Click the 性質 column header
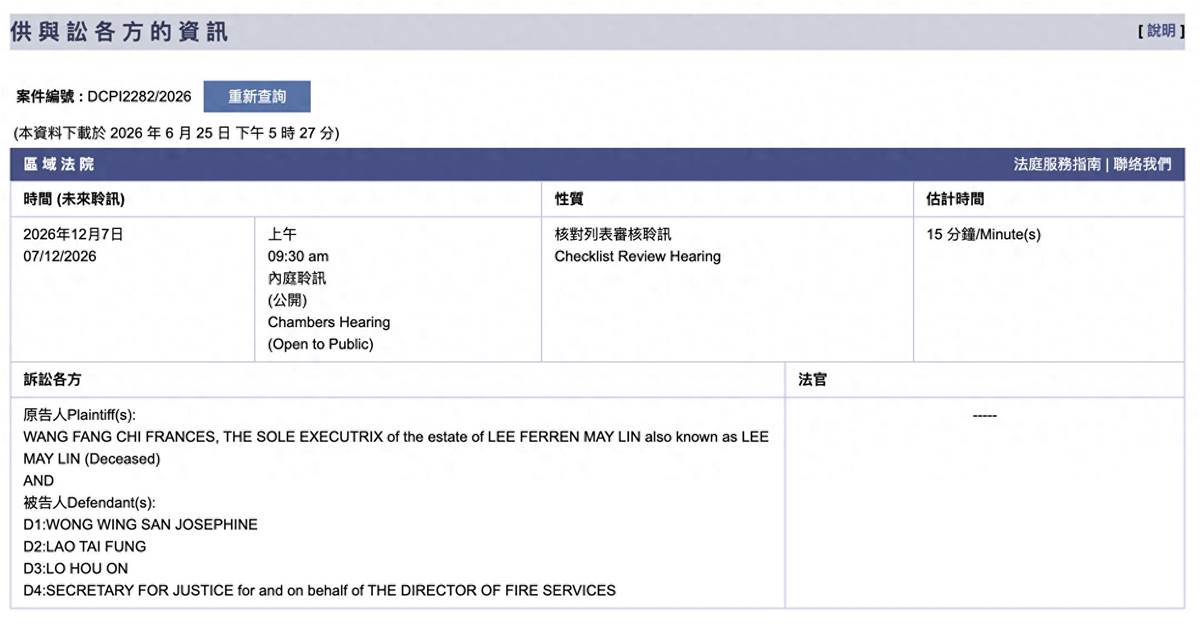Image resolution: width=1200 pixels, height=625 pixels. click(x=569, y=199)
